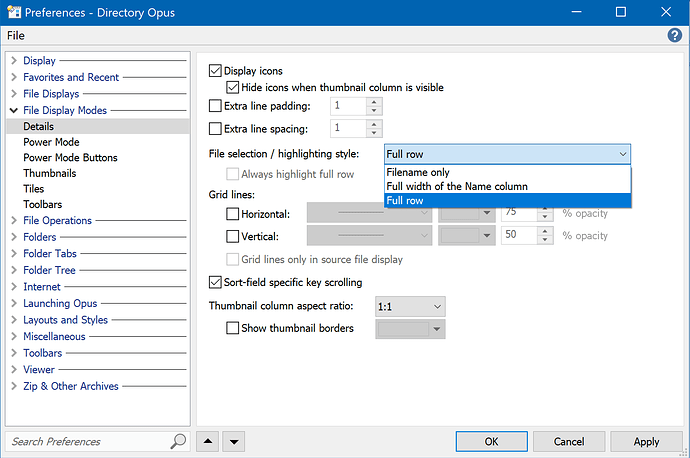The image size is (690, 458).
Task: Open the Power Mode Buttons page
Action: 70,158
